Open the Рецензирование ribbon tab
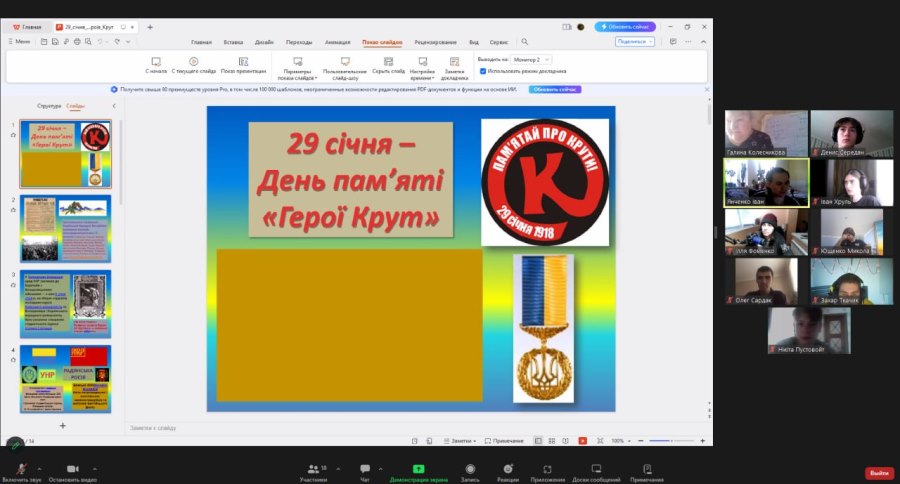Viewport: 900px width, 484px height. 436,42
